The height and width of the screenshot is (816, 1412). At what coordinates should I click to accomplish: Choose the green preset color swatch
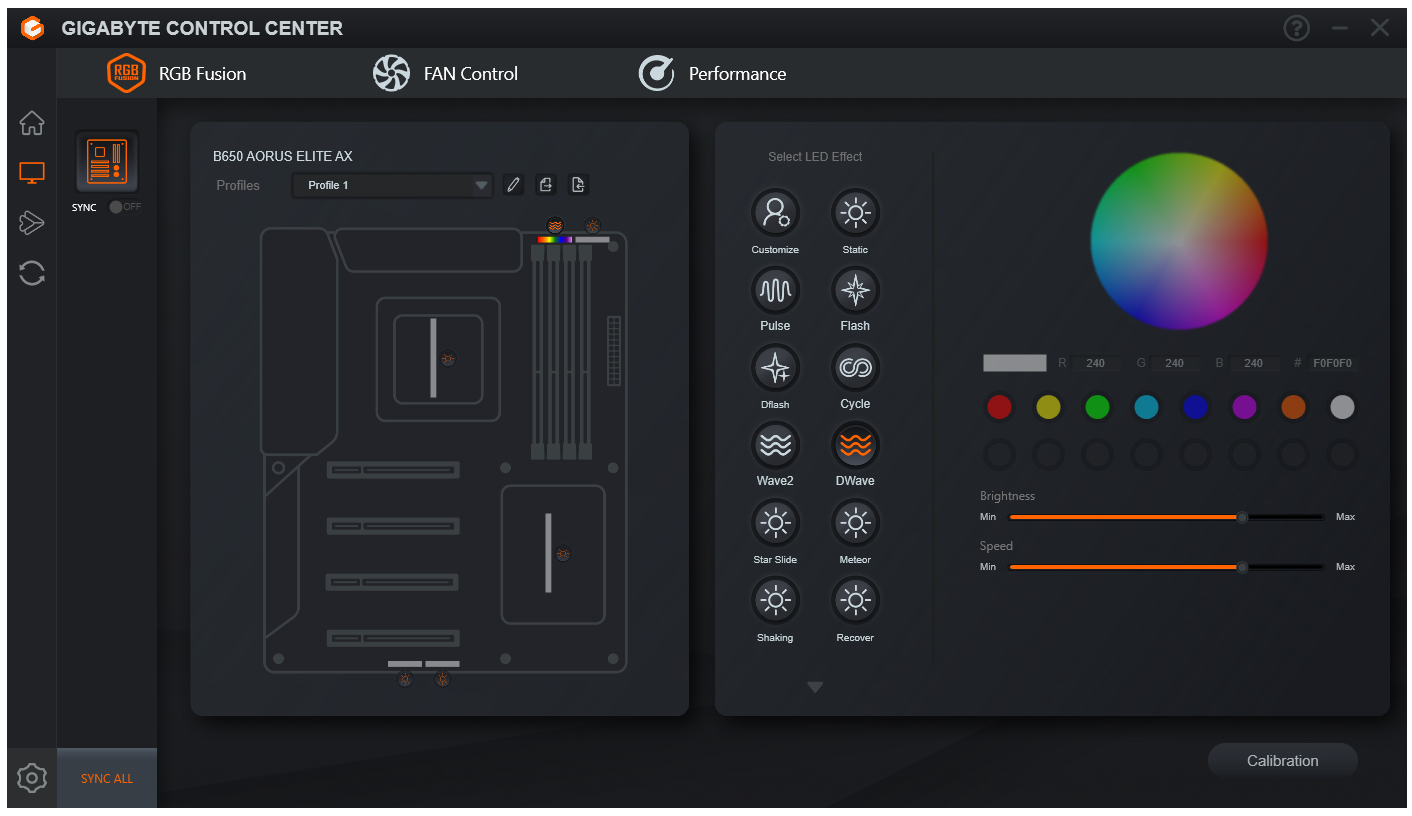1097,407
